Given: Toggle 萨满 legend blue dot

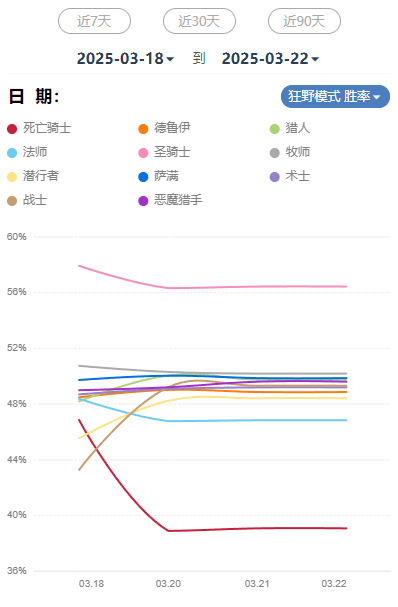Looking at the screenshot, I should tap(143, 177).
